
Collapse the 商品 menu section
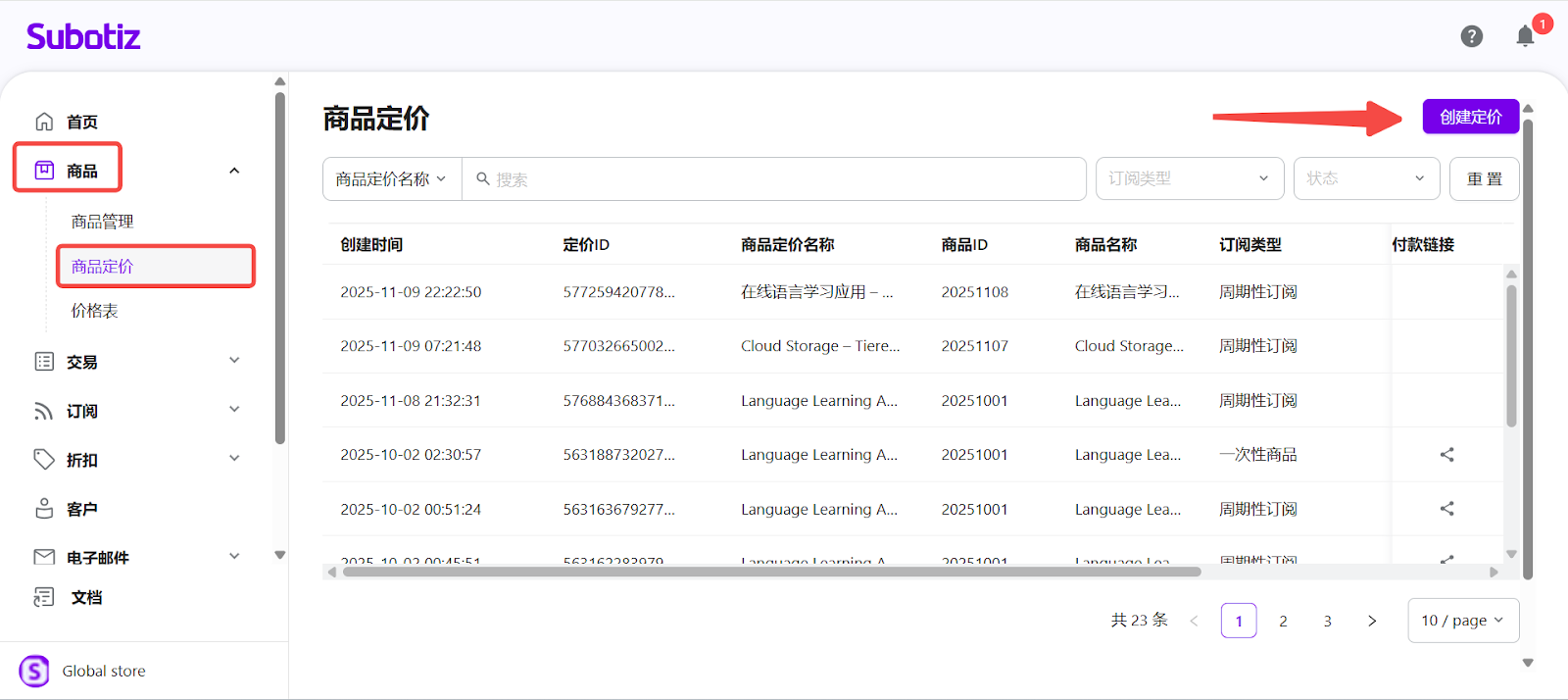pyautogui.click(x=234, y=171)
